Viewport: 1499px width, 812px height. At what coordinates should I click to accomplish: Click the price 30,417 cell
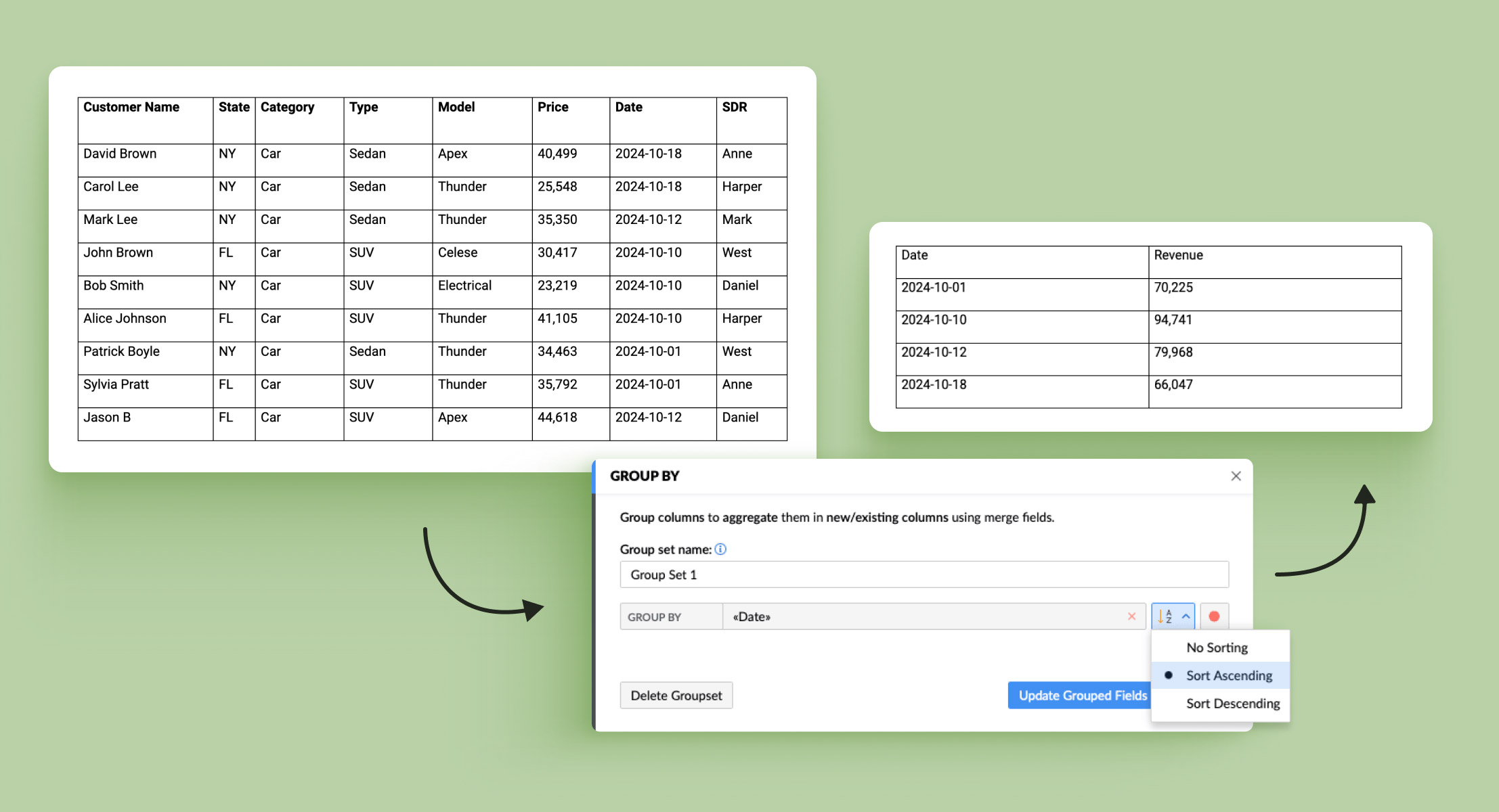coord(571,259)
